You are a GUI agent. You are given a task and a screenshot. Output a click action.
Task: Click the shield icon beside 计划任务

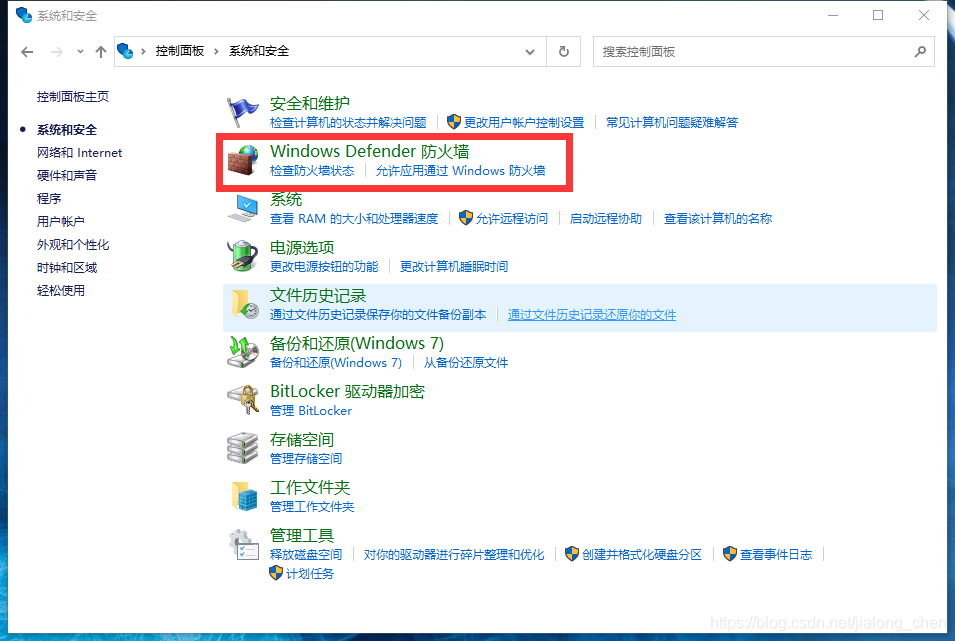(x=276, y=573)
